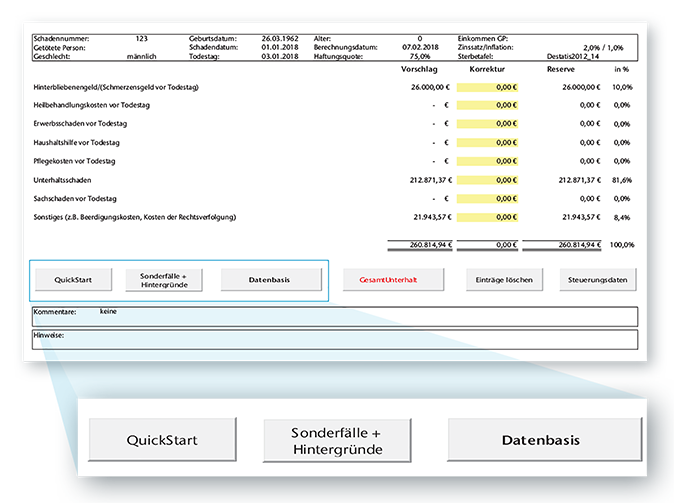The height and width of the screenshot is (503, 674).
Task: Click the yellow Korrektur field for Pflegekosten
Action: (491, 160)
